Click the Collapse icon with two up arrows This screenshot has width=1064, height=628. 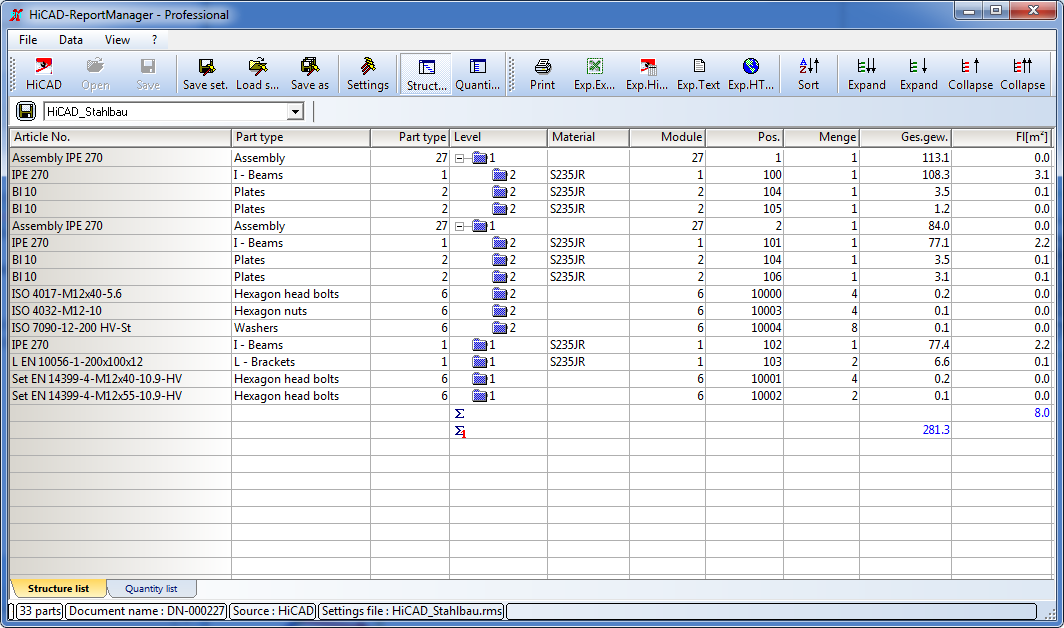point(1023,74)
